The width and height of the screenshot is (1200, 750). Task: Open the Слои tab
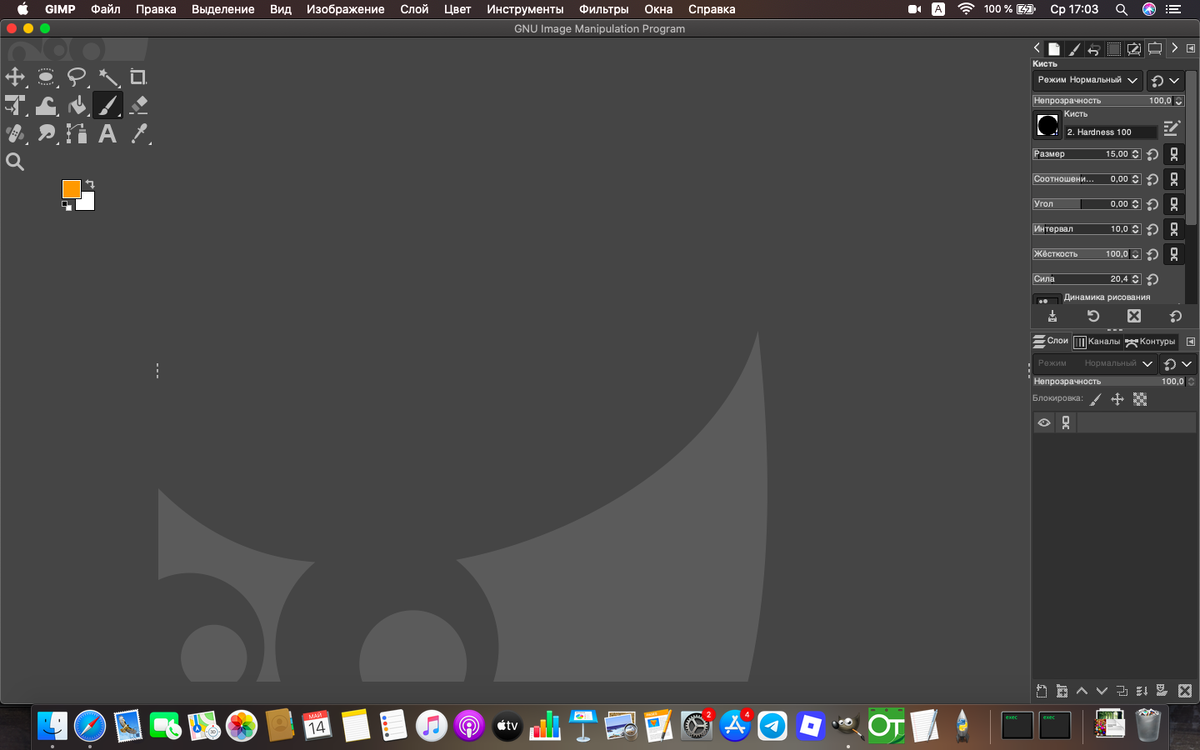(1051, 341)
